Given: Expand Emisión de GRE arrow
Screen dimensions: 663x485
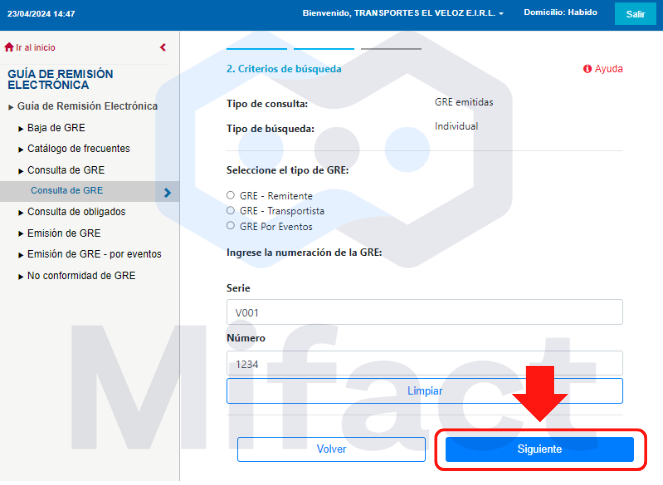Looking at the screenshot, I should [x=21, y=234].
